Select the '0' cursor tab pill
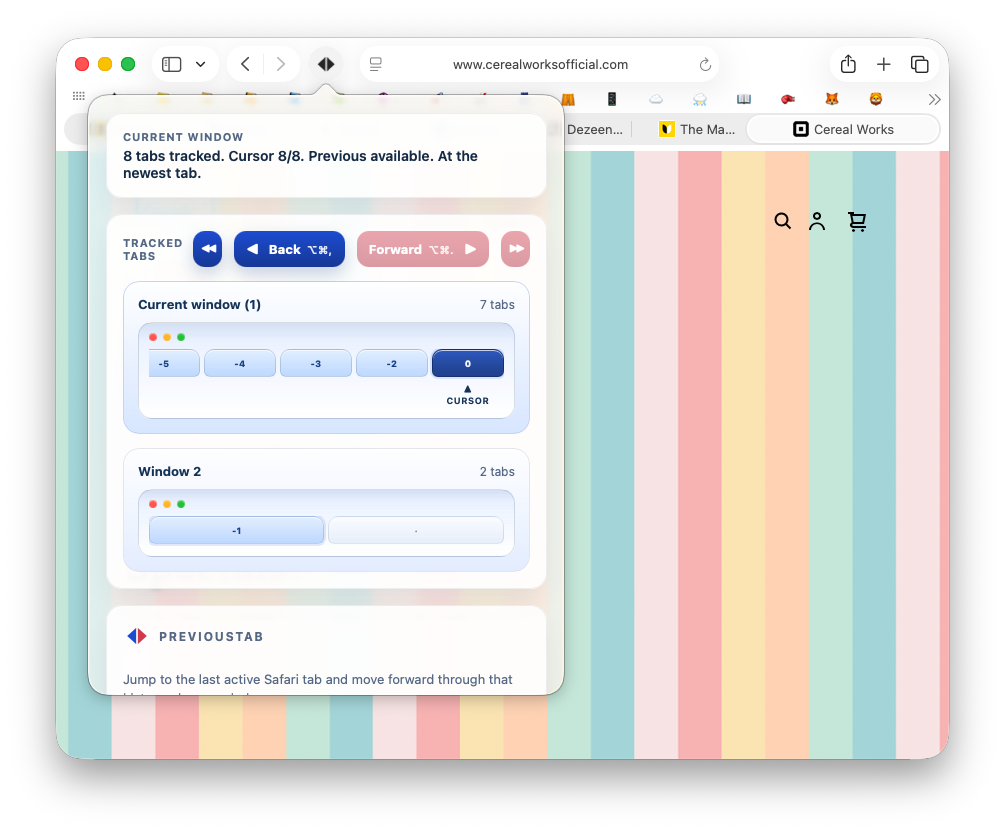This screenshot has width=1005, height=833. coord(467,363)
